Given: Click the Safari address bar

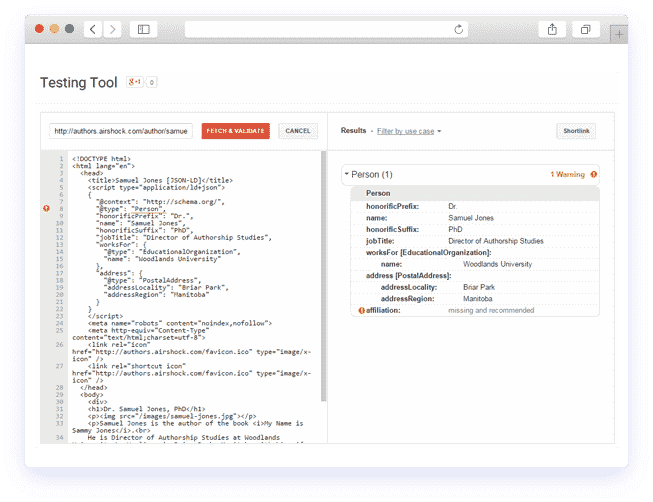Looking at the screenshot, I should pos(325,30).
